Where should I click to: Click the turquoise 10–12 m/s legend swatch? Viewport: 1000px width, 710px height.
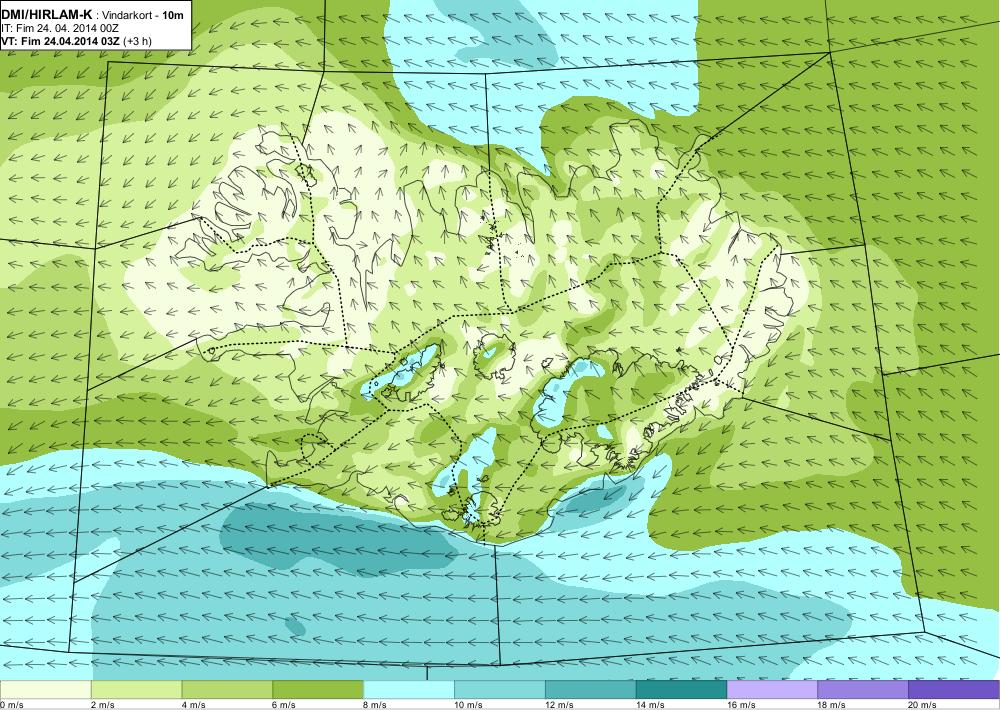tap(500, 690)
